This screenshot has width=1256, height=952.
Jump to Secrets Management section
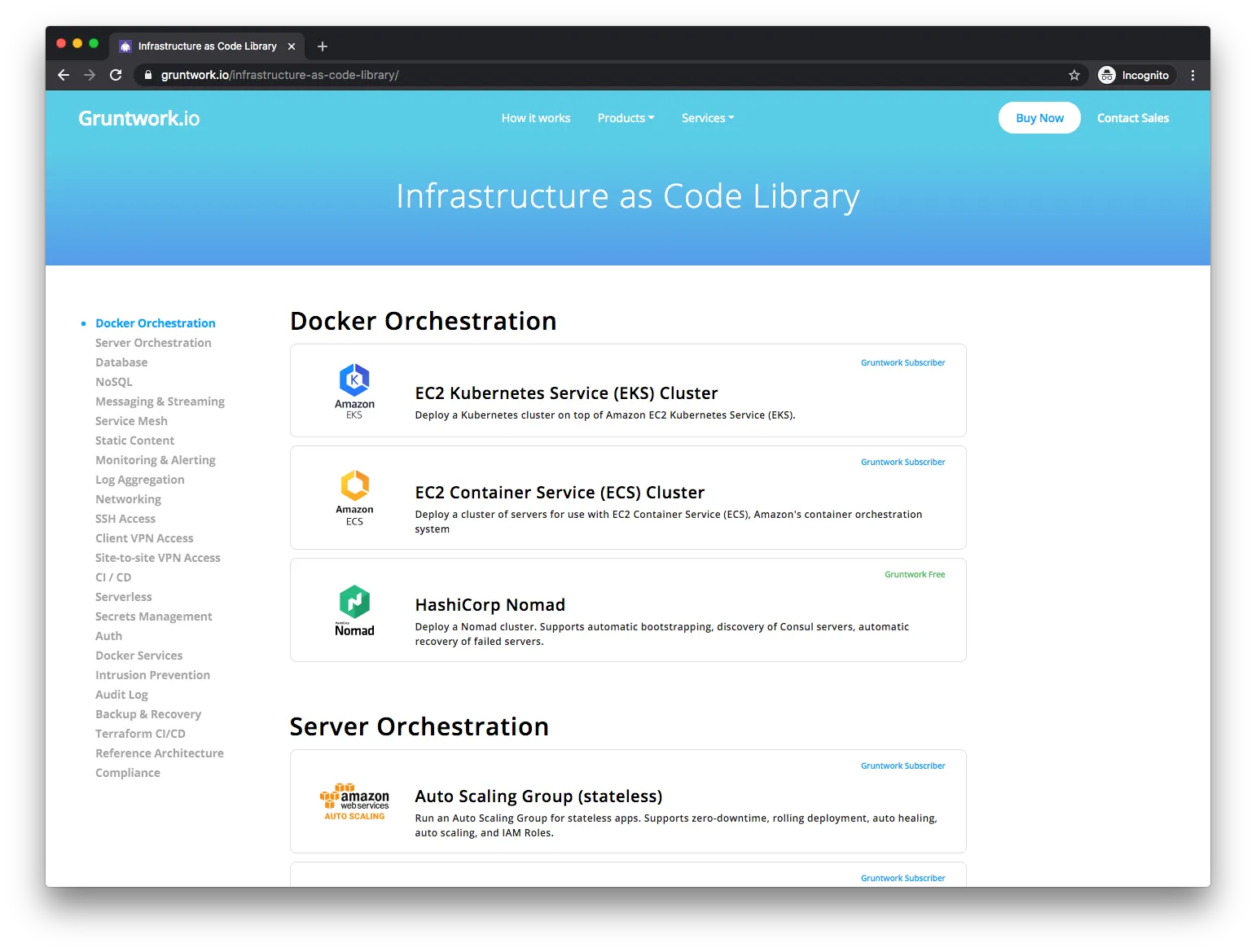pyautogui.click(x=154, y=616)
